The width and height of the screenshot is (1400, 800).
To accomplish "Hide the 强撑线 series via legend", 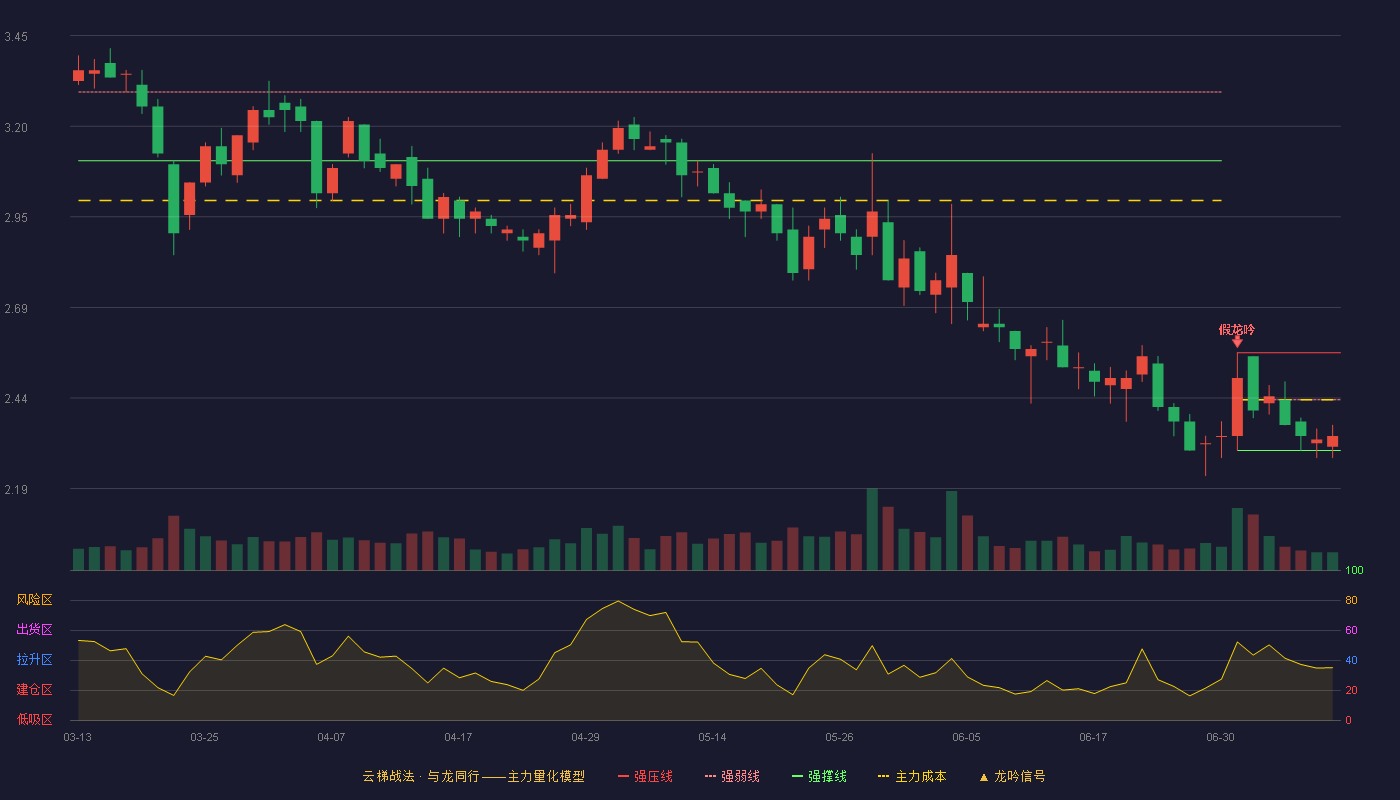I will point(819,776).
